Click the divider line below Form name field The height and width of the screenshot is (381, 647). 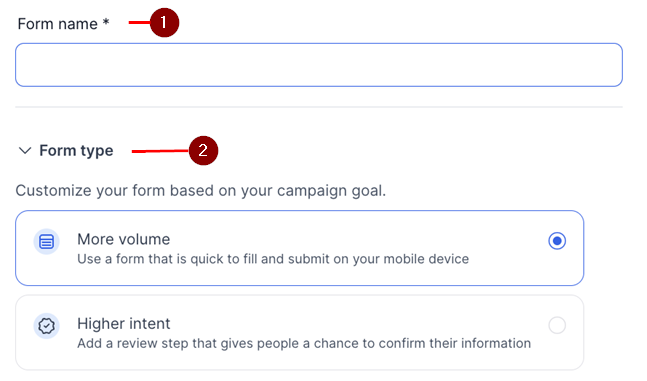point(319,107)
